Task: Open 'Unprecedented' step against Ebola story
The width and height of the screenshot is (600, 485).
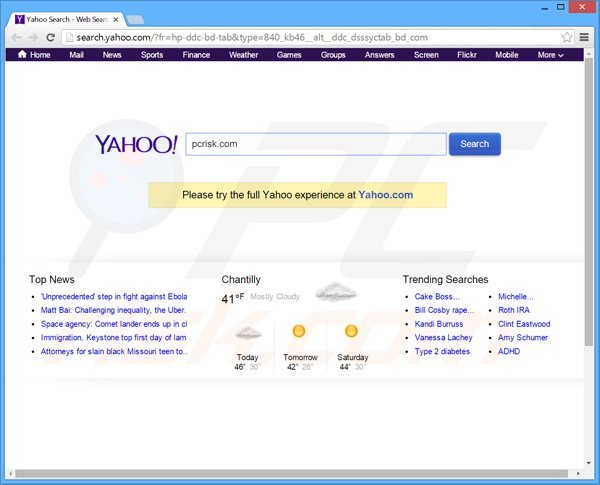Action: click(x=114, y=297)
